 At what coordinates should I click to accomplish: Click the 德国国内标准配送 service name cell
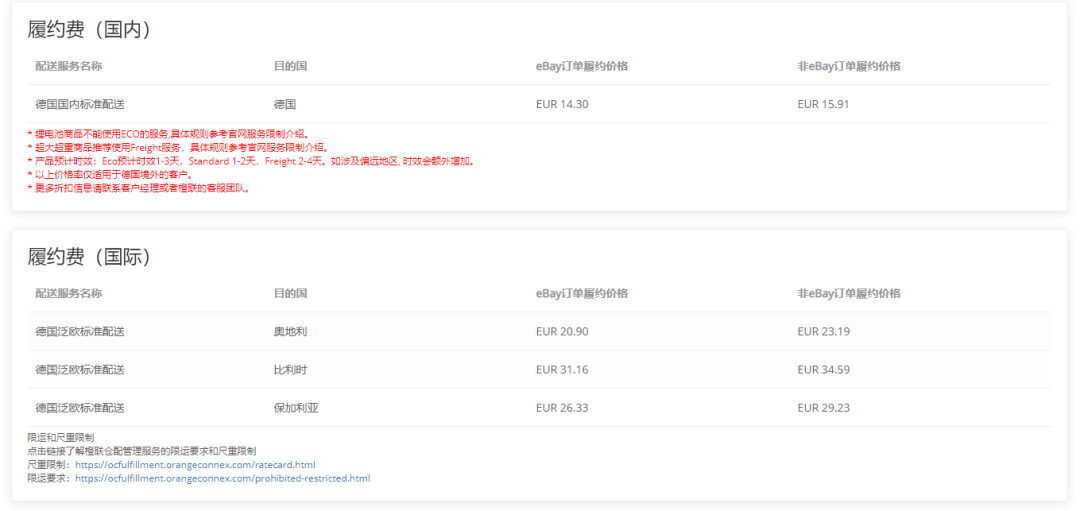click(x=80, y=105)
